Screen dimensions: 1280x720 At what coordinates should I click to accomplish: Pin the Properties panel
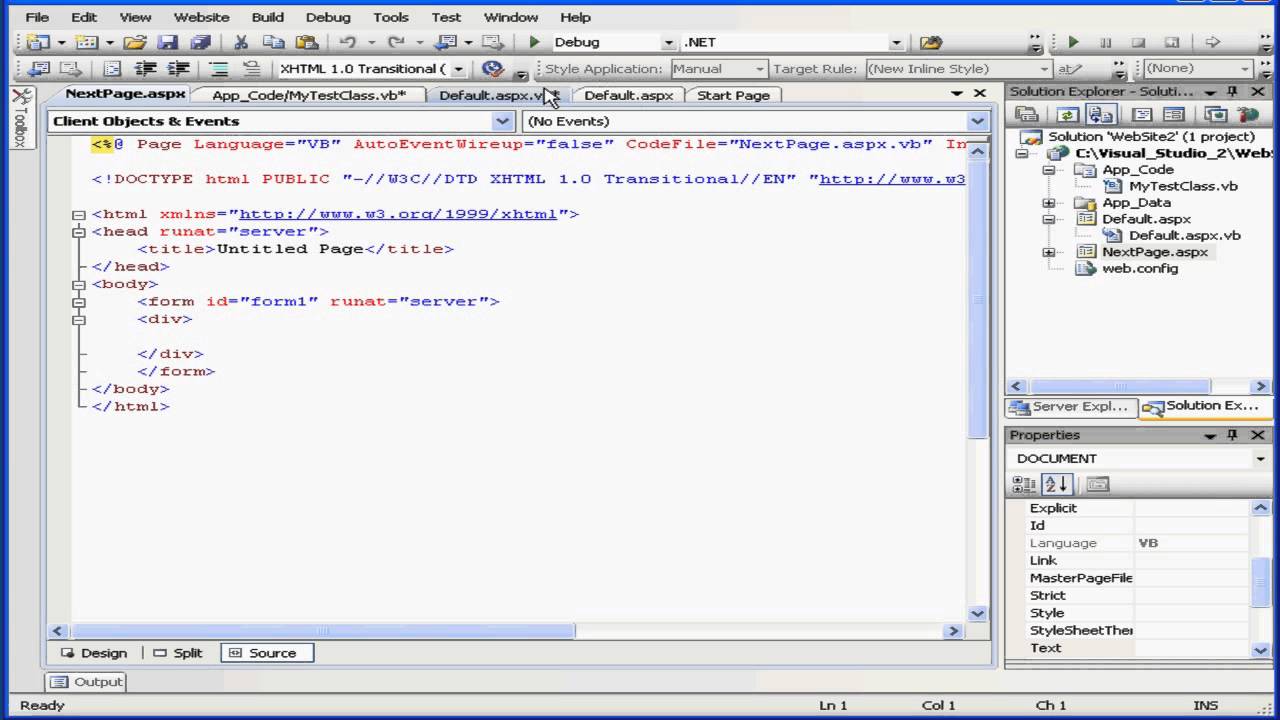pyautogui.click(x=1233, y=435)
